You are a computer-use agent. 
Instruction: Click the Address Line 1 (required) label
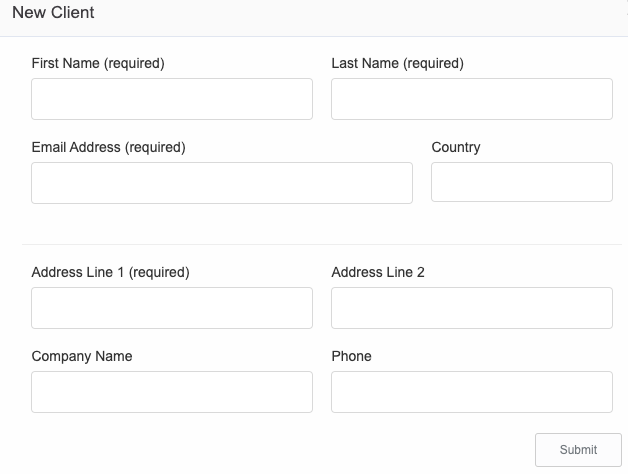pyautogui.click(x=111, y=272)
